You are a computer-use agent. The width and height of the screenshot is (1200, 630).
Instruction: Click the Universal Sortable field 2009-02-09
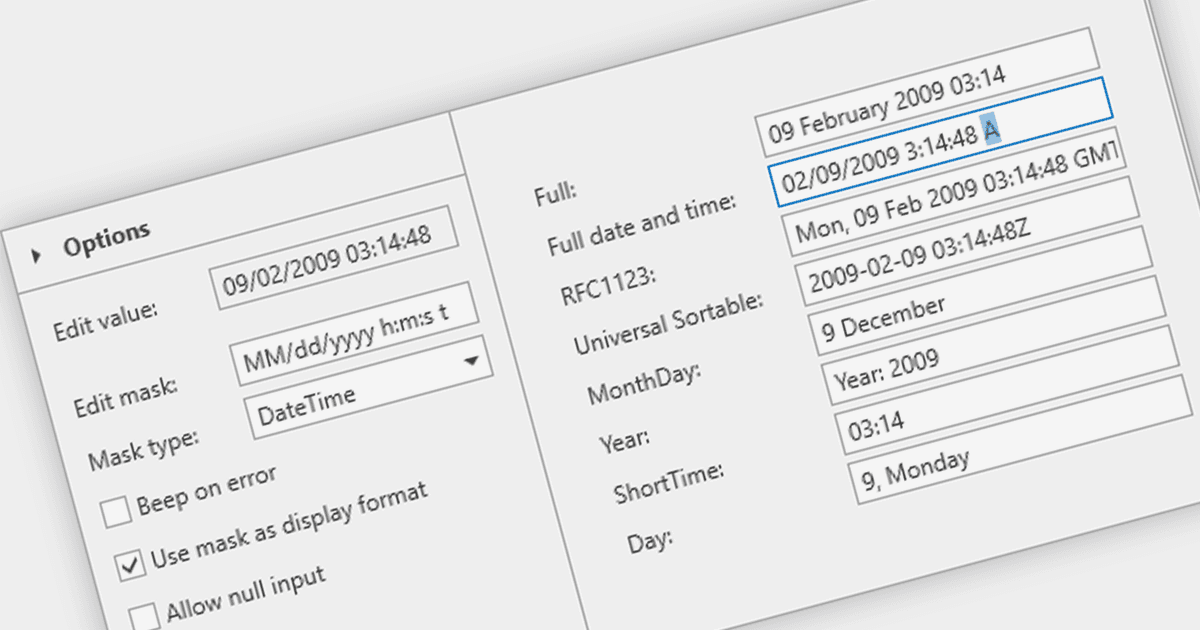(x=966, y=242)
